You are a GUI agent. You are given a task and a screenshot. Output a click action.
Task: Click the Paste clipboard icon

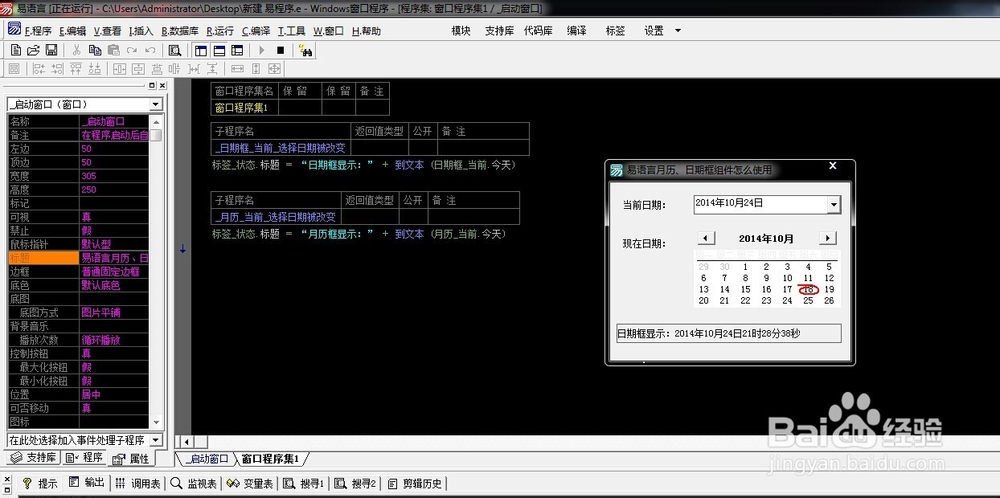click(114, 50)
